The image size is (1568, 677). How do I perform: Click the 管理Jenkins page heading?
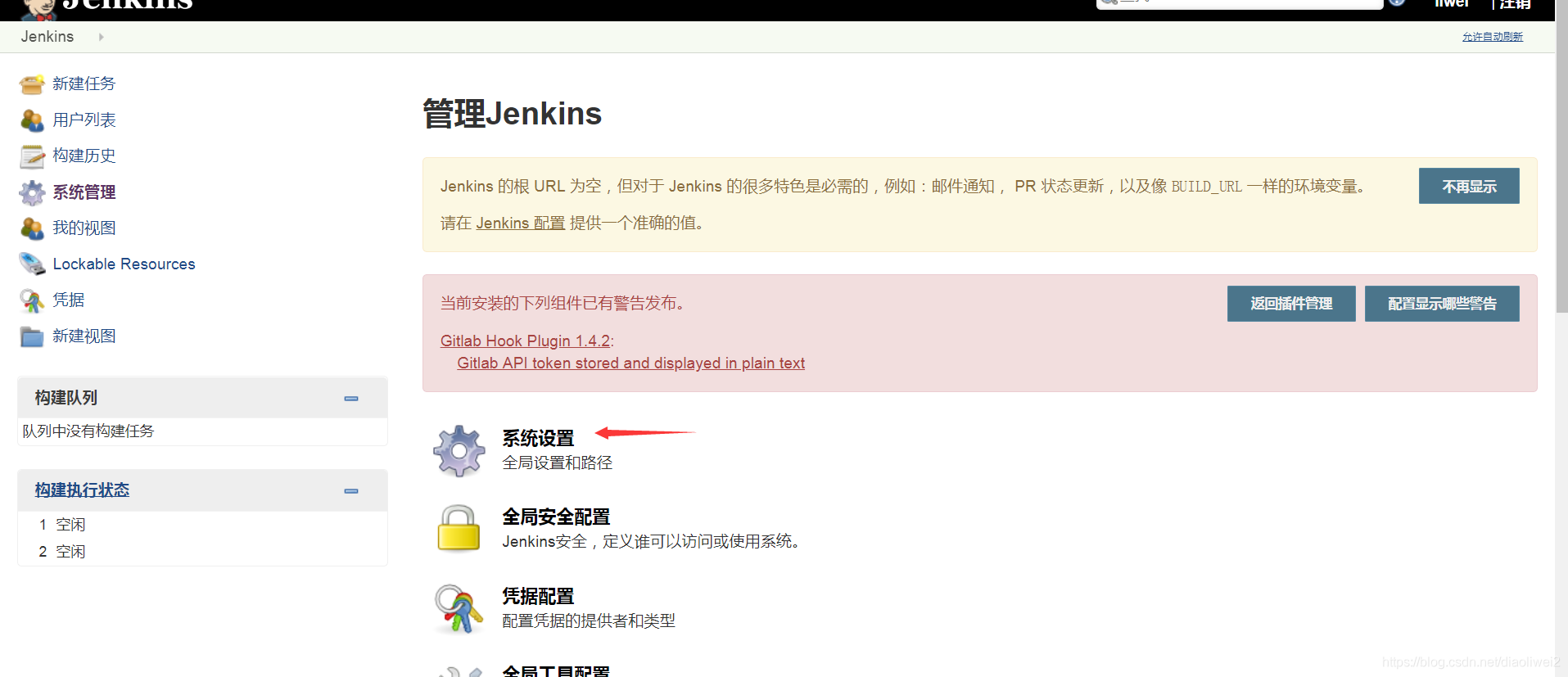[x=513, y=114]
